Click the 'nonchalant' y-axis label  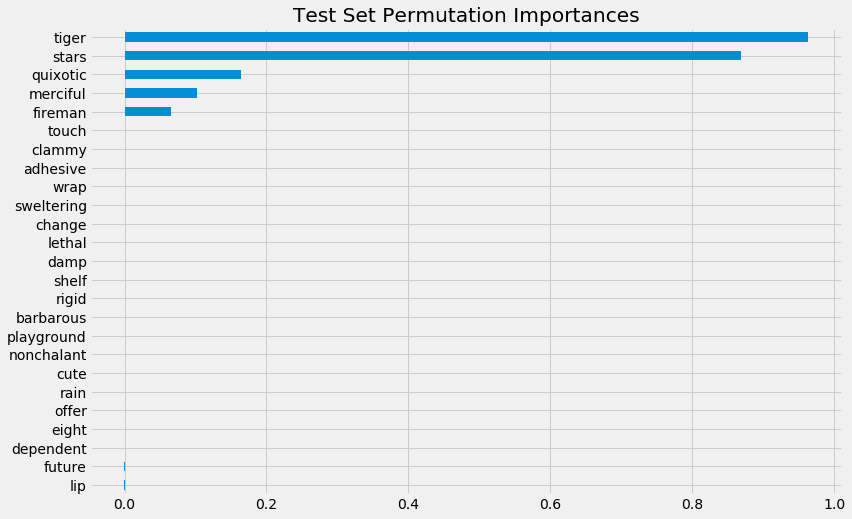[47, 355]
